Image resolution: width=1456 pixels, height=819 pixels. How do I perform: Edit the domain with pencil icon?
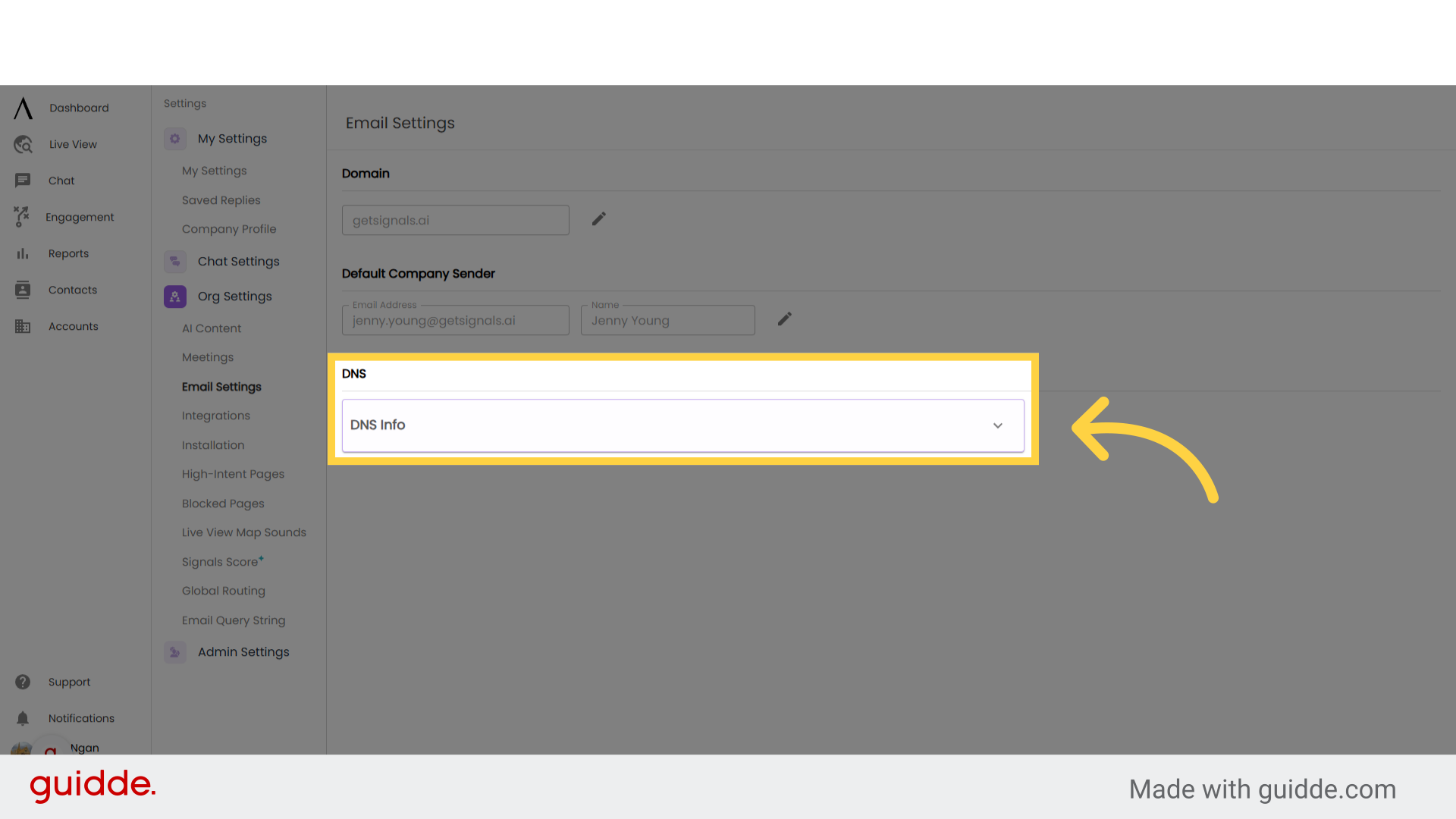click(x=599, y=219)
